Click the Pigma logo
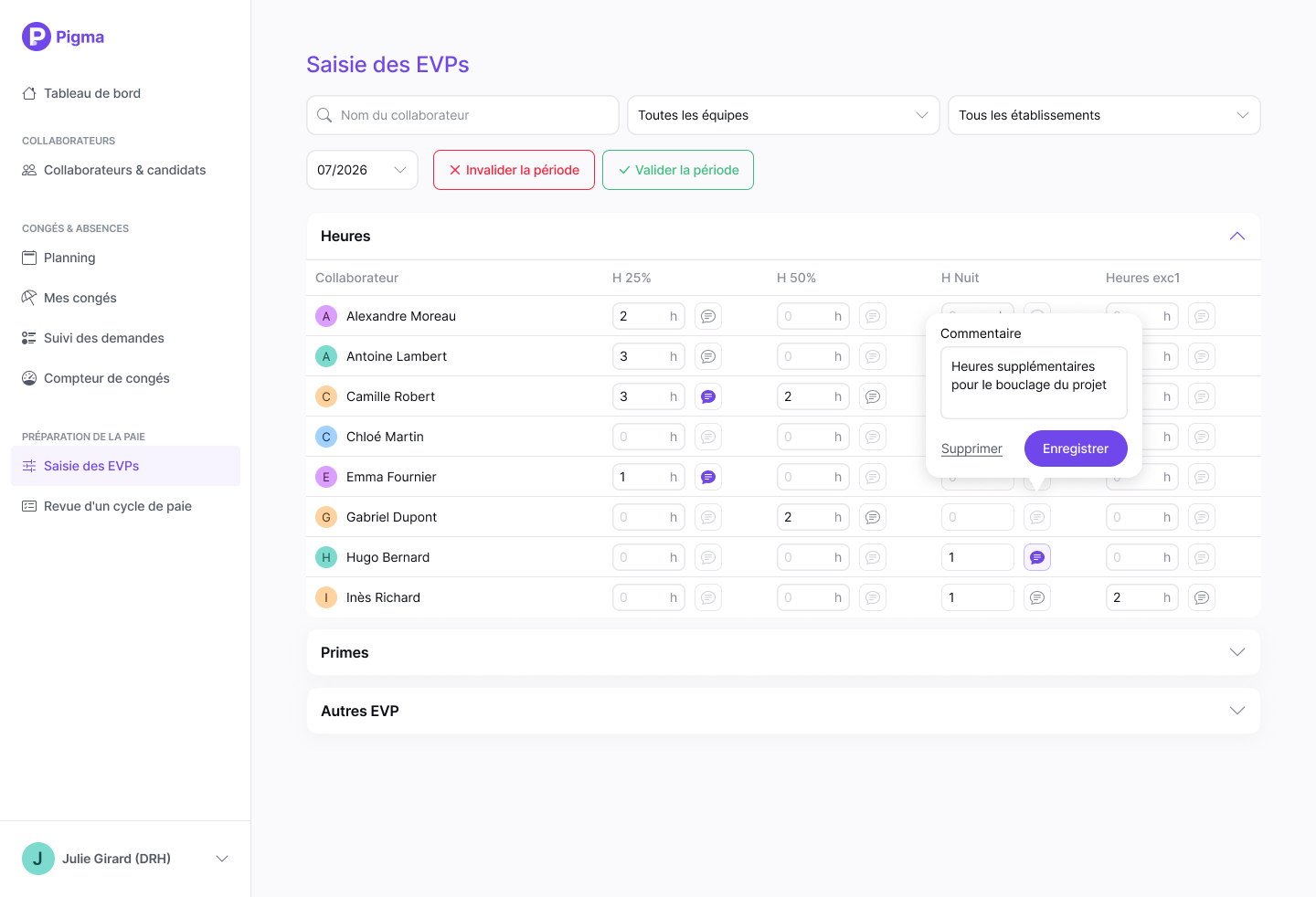Viewport: 1316px width, 897px height. pyautogui.click(x=63, y=37)
